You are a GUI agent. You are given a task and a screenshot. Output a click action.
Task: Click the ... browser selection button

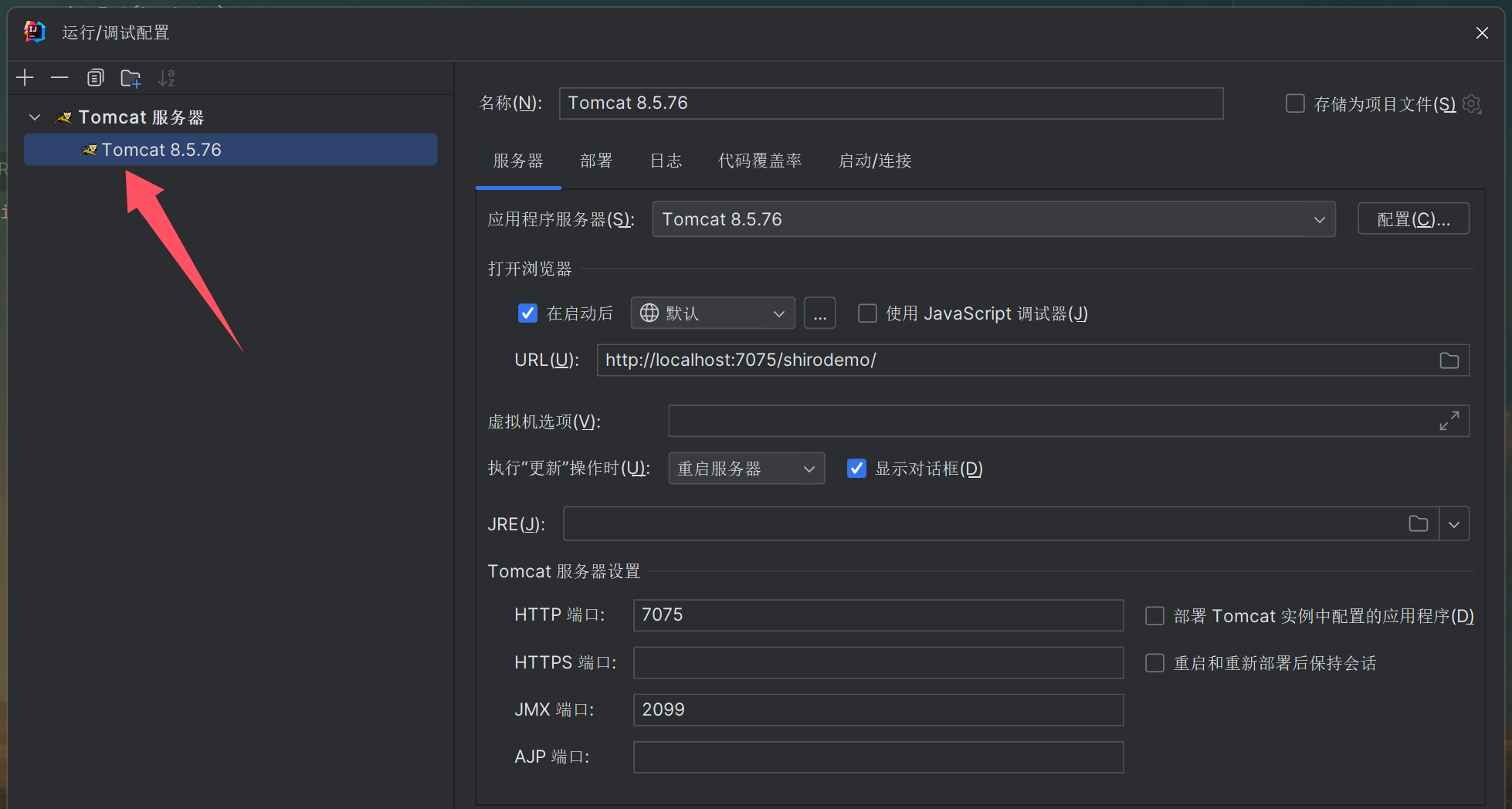819,313
